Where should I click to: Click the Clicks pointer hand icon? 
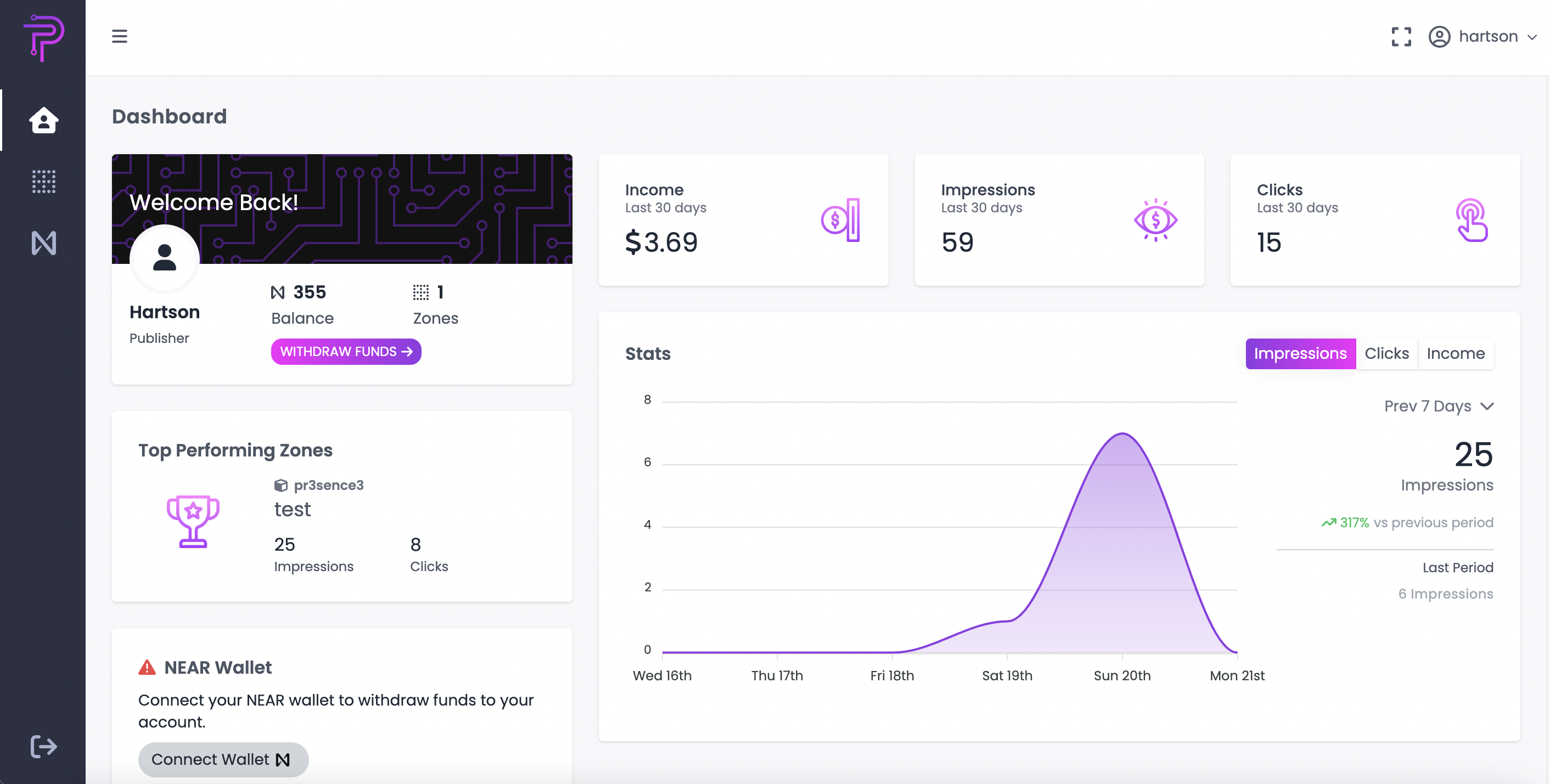(x=1471, y=220)
